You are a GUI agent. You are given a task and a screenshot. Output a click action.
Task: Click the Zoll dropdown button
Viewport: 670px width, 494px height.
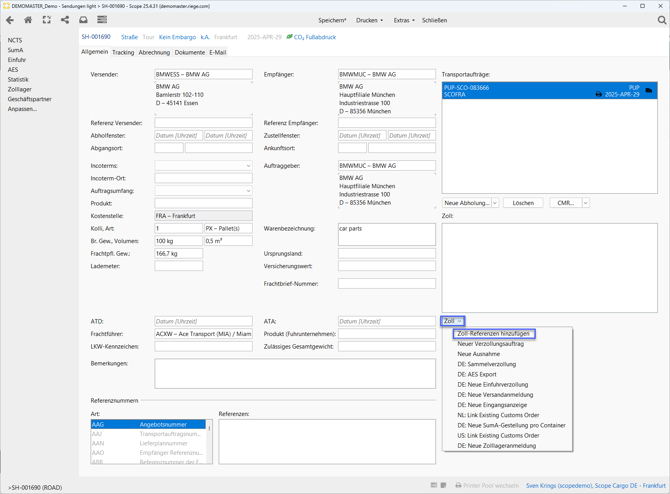coord(453,321)
